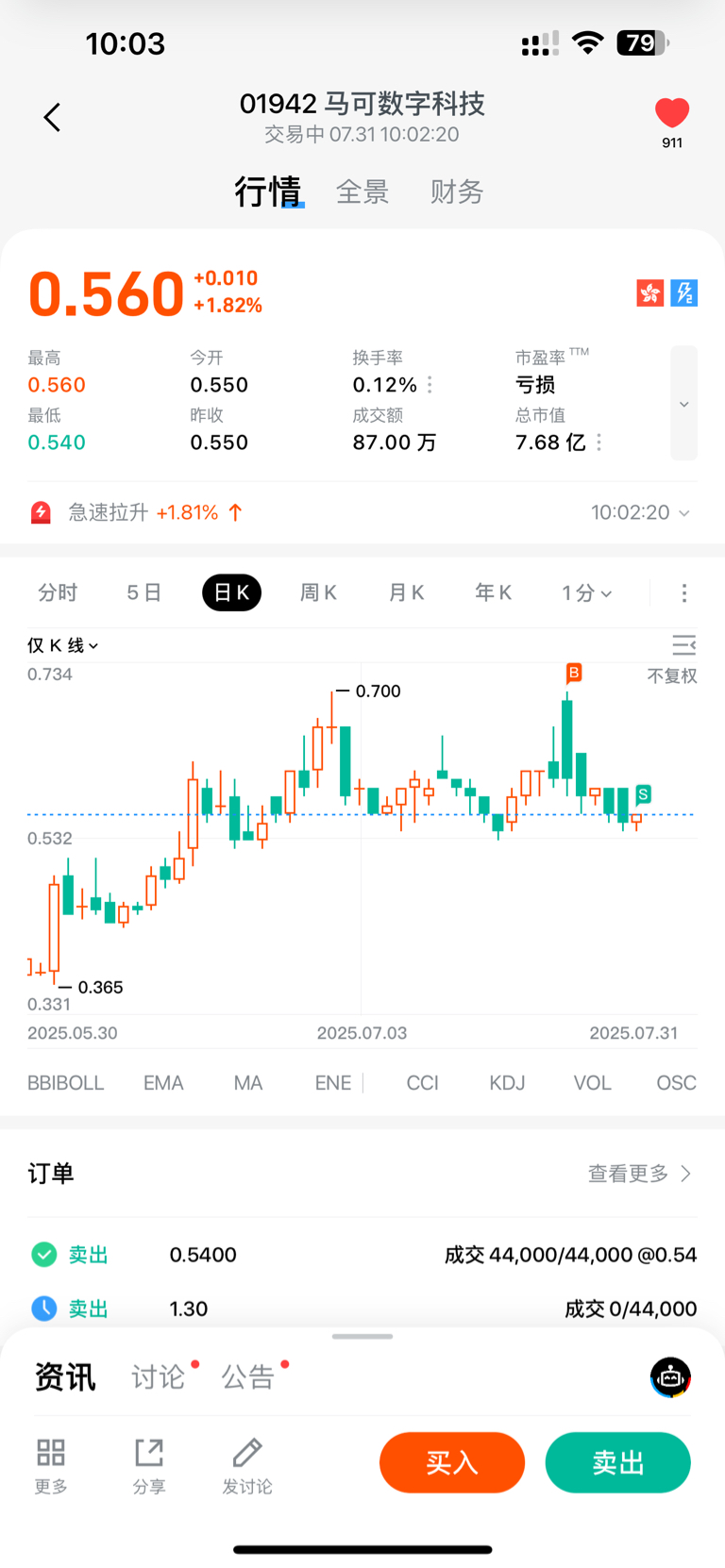This screenshot has height=1568, width=725.
Task: Toggle the 不复权 adjustment option
Action: point(672,676)
